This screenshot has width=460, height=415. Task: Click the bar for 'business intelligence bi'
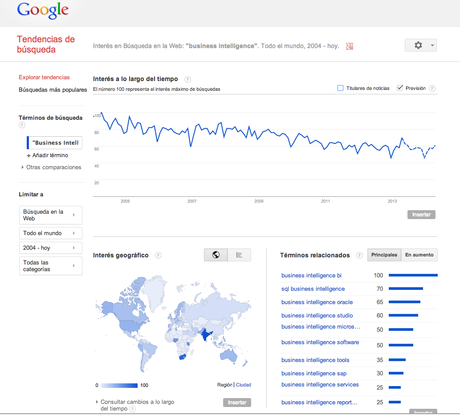coord(413,275)
